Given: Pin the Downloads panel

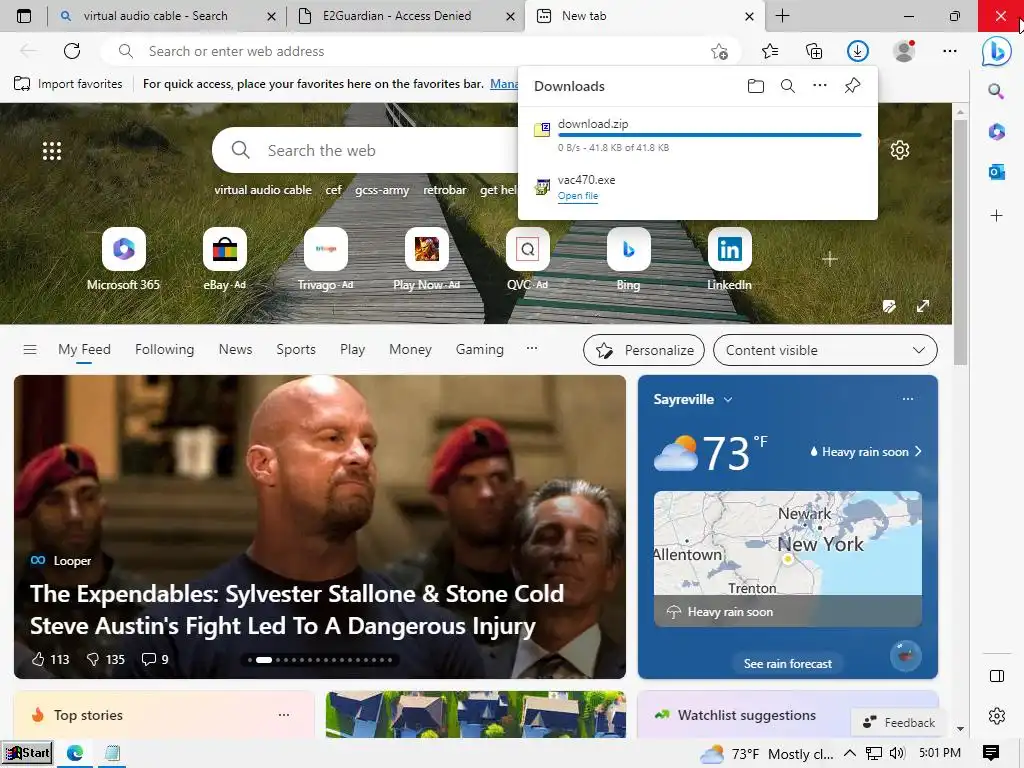Looking at the screenshot, I should click(852, 86).
